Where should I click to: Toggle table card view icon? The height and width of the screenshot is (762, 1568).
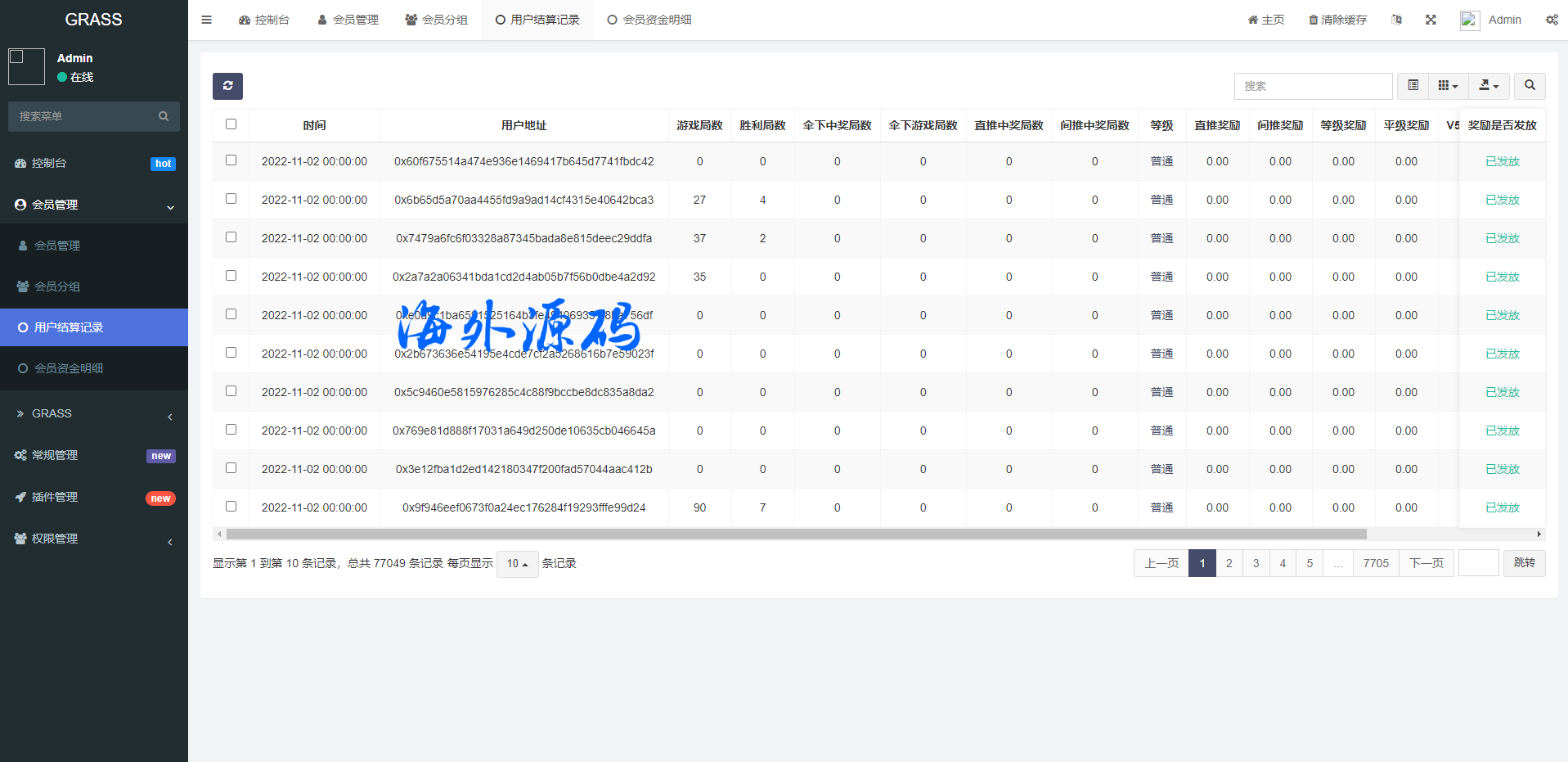1413,86
